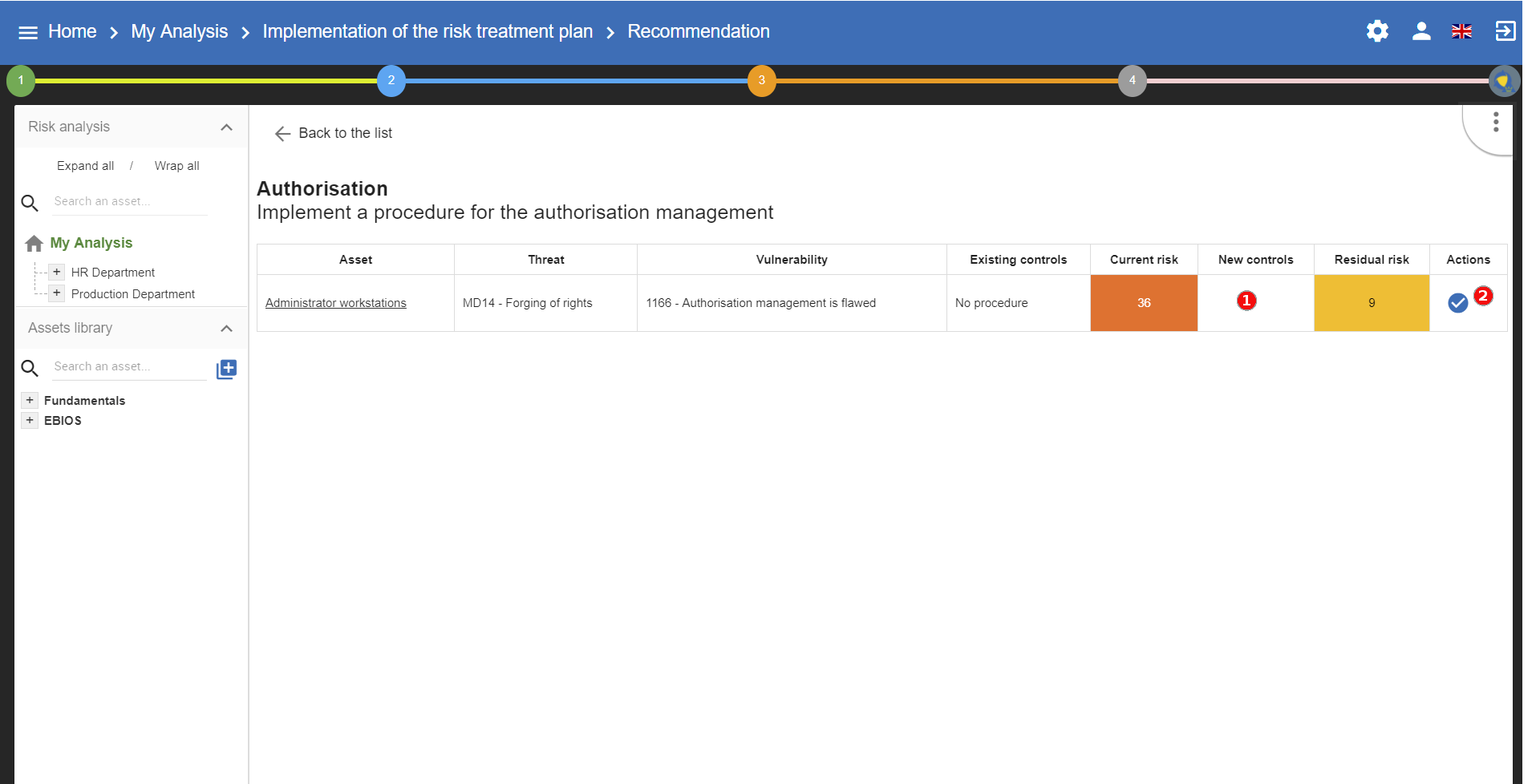Open the user profile icon
The height and width of the screenshot is (784, 1540).
tap(1420, 31)
